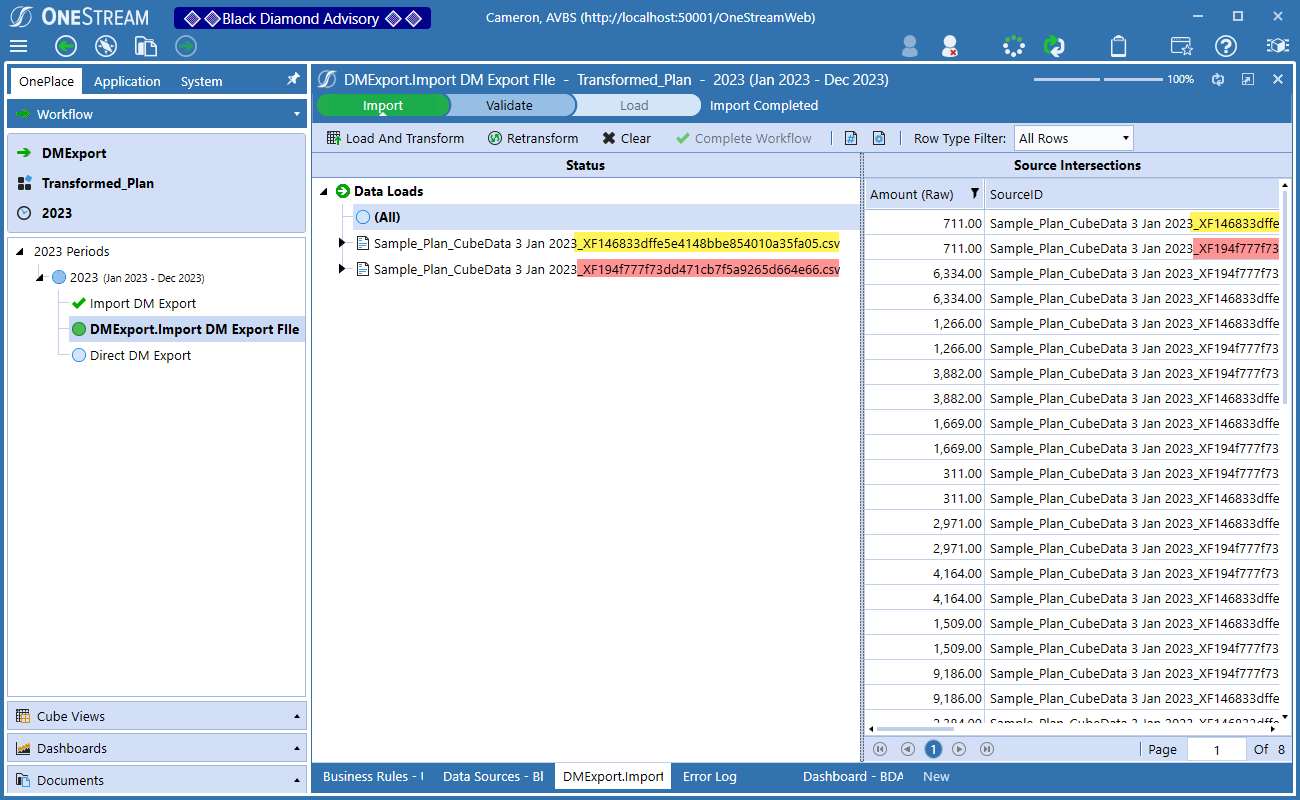This screenshot has height=800, width=1300.
Task: Go to the next results page
Action: click(x=959, y=749)
